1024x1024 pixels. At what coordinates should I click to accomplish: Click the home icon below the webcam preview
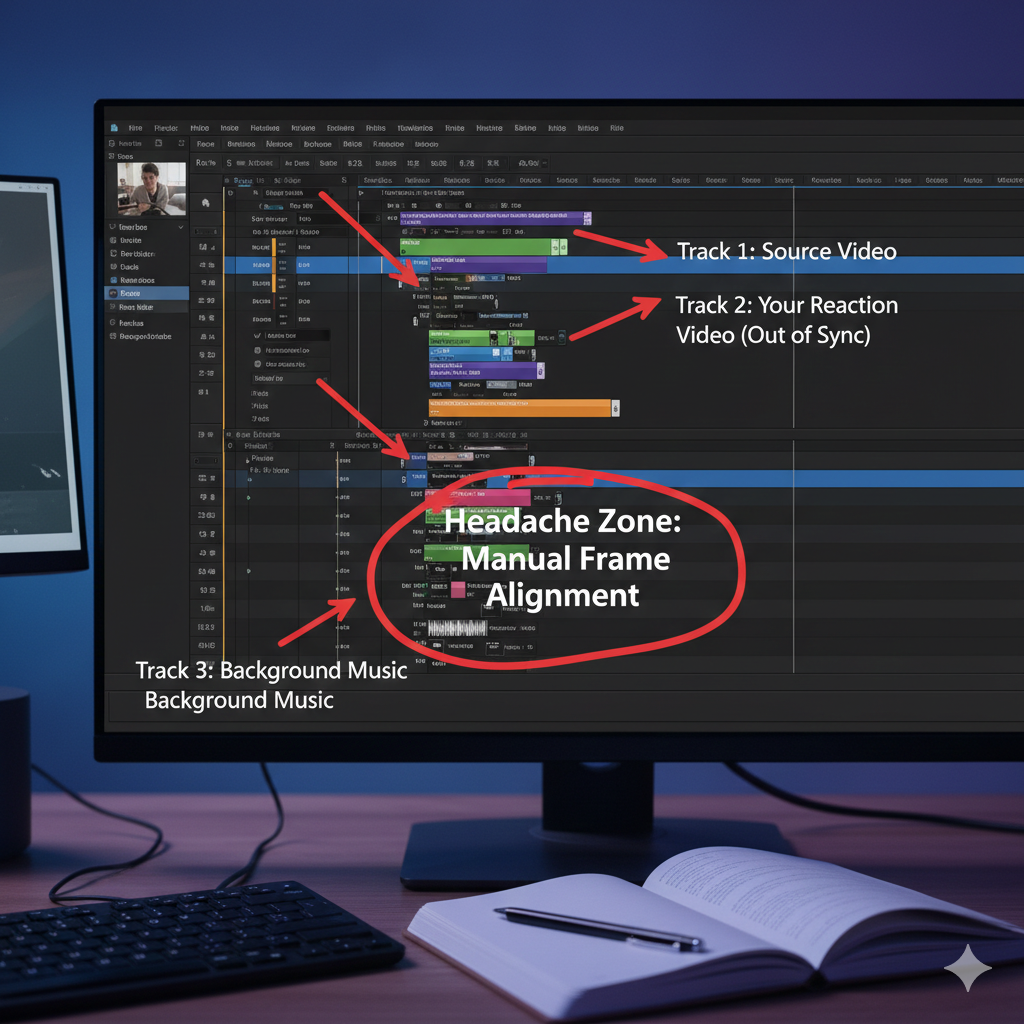(x=205, y=202)
